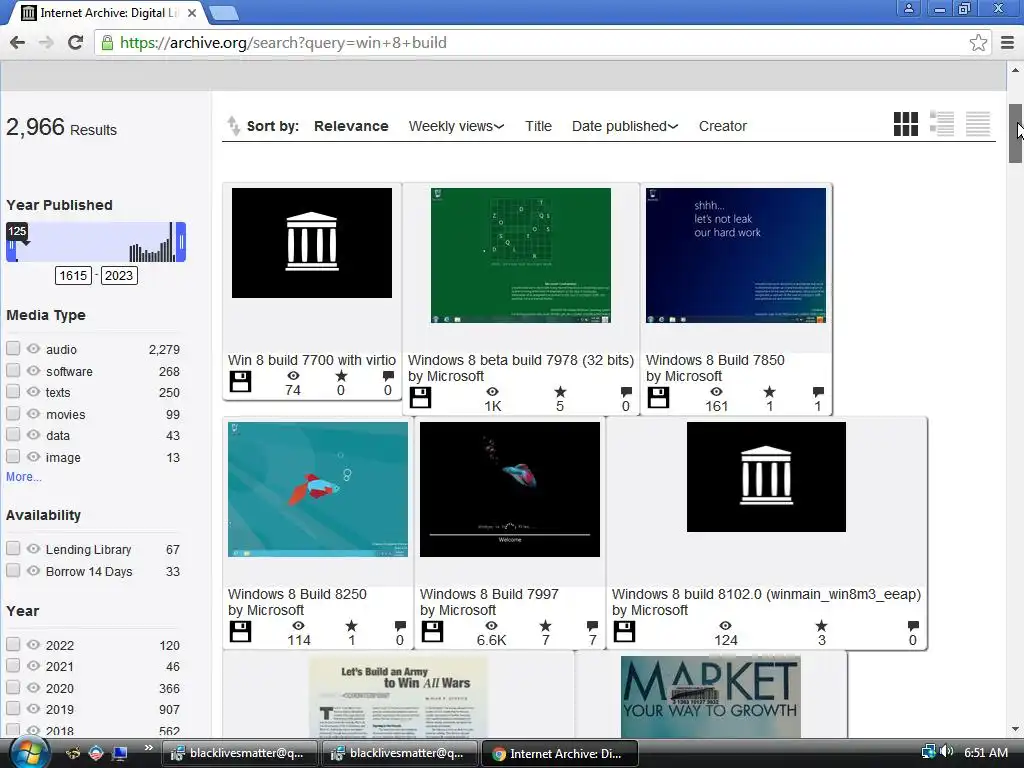Screen dimensions: 1024x768
Task: Switch to compact list view icon
Action: click(x=978, y=123)
